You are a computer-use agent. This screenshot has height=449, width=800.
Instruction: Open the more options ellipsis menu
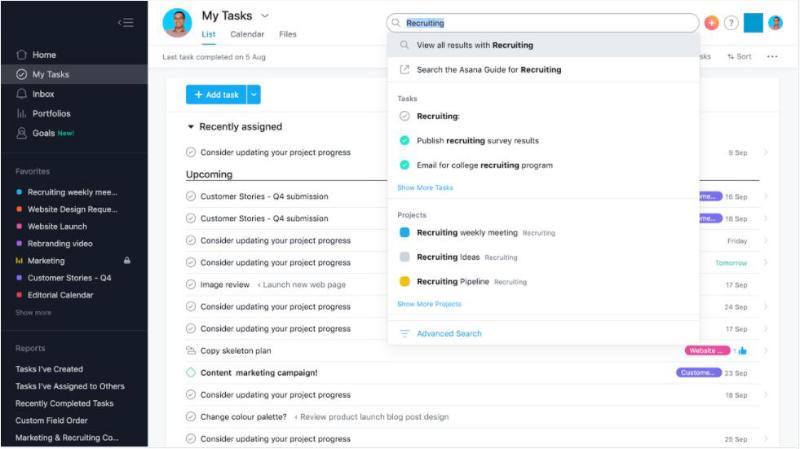[772, 57]
